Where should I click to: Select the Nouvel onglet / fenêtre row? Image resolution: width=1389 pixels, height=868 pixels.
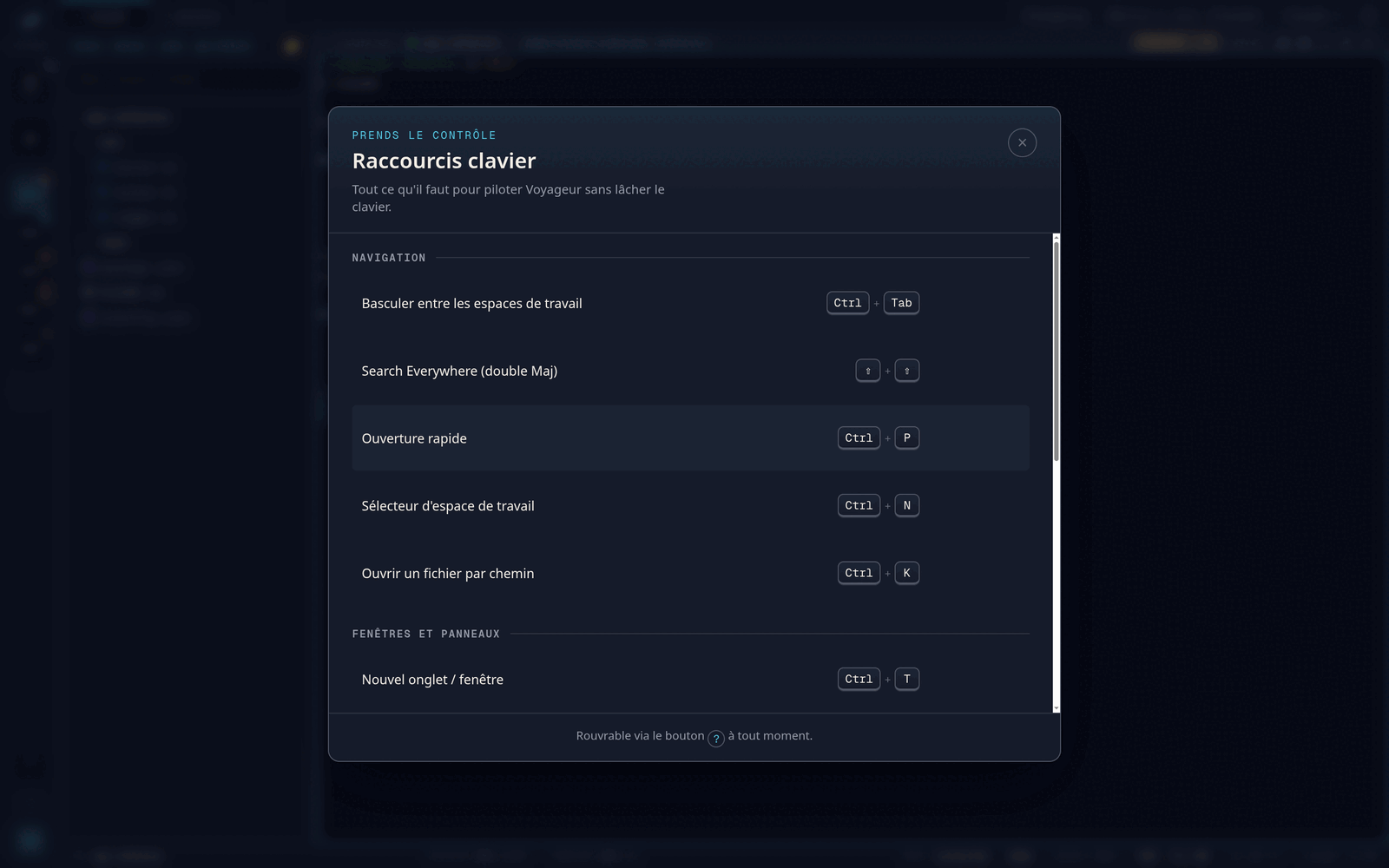tap(691, 680)
